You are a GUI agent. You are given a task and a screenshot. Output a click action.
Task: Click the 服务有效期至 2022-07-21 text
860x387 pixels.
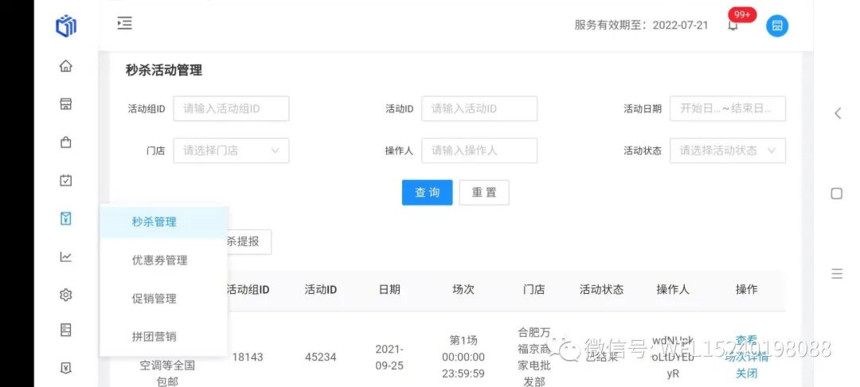pos(641,26)
